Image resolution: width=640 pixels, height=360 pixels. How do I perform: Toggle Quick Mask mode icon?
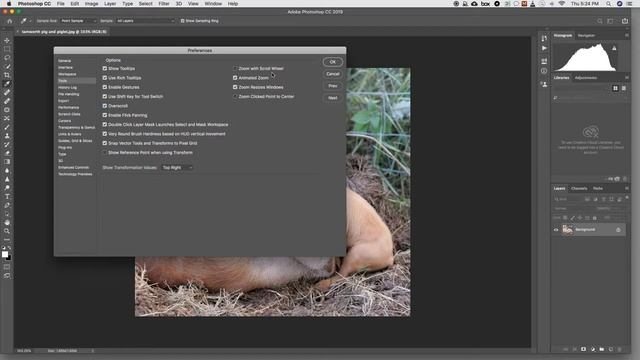click(x=7, y=267)
